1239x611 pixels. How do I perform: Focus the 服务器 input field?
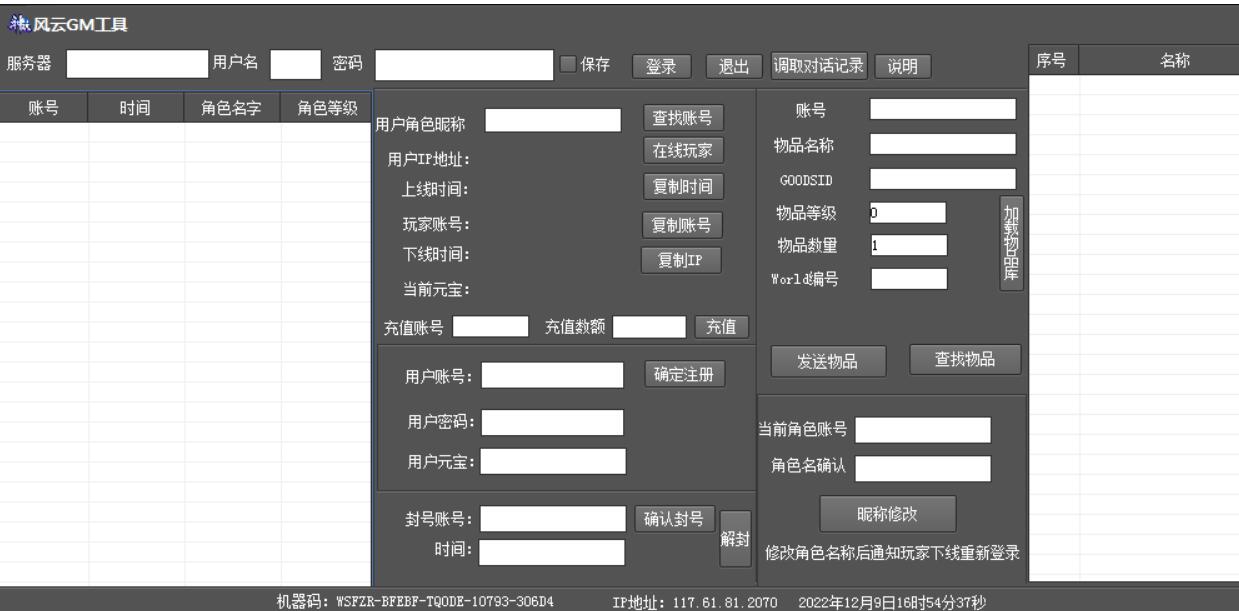click(x=137, y=64)
